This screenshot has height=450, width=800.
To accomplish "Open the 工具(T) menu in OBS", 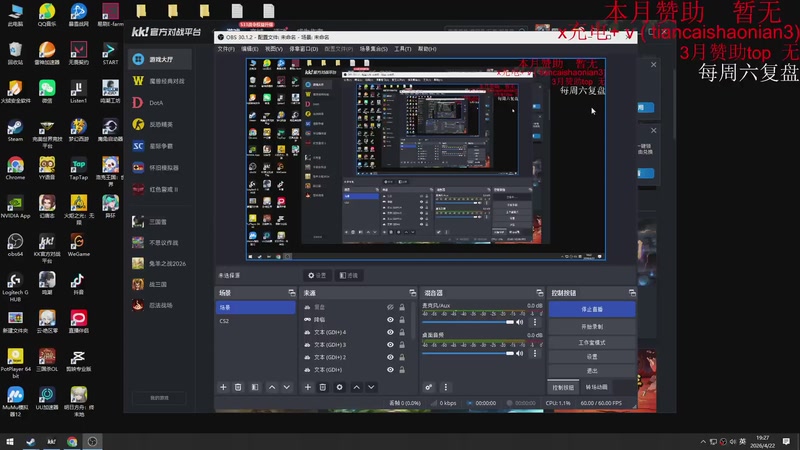I will click(x=403, y=49).
